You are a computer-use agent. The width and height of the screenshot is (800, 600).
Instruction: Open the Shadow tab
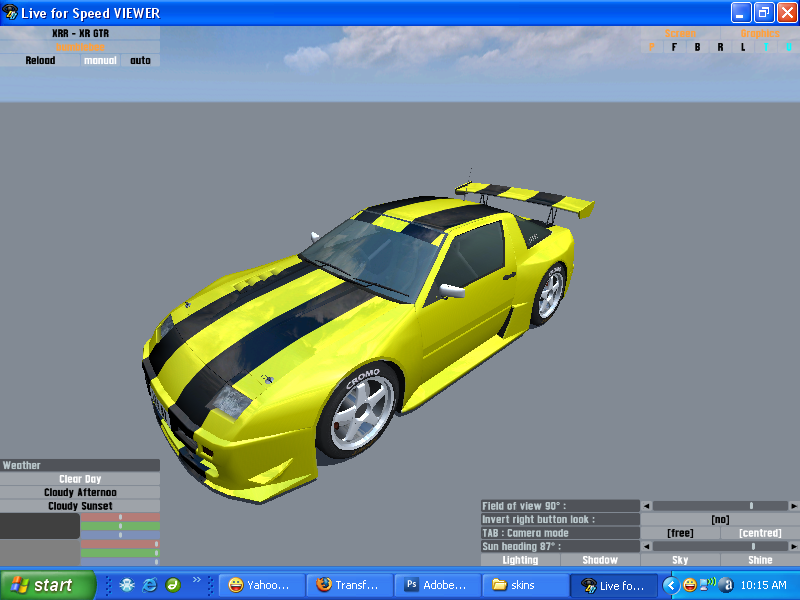600,560
